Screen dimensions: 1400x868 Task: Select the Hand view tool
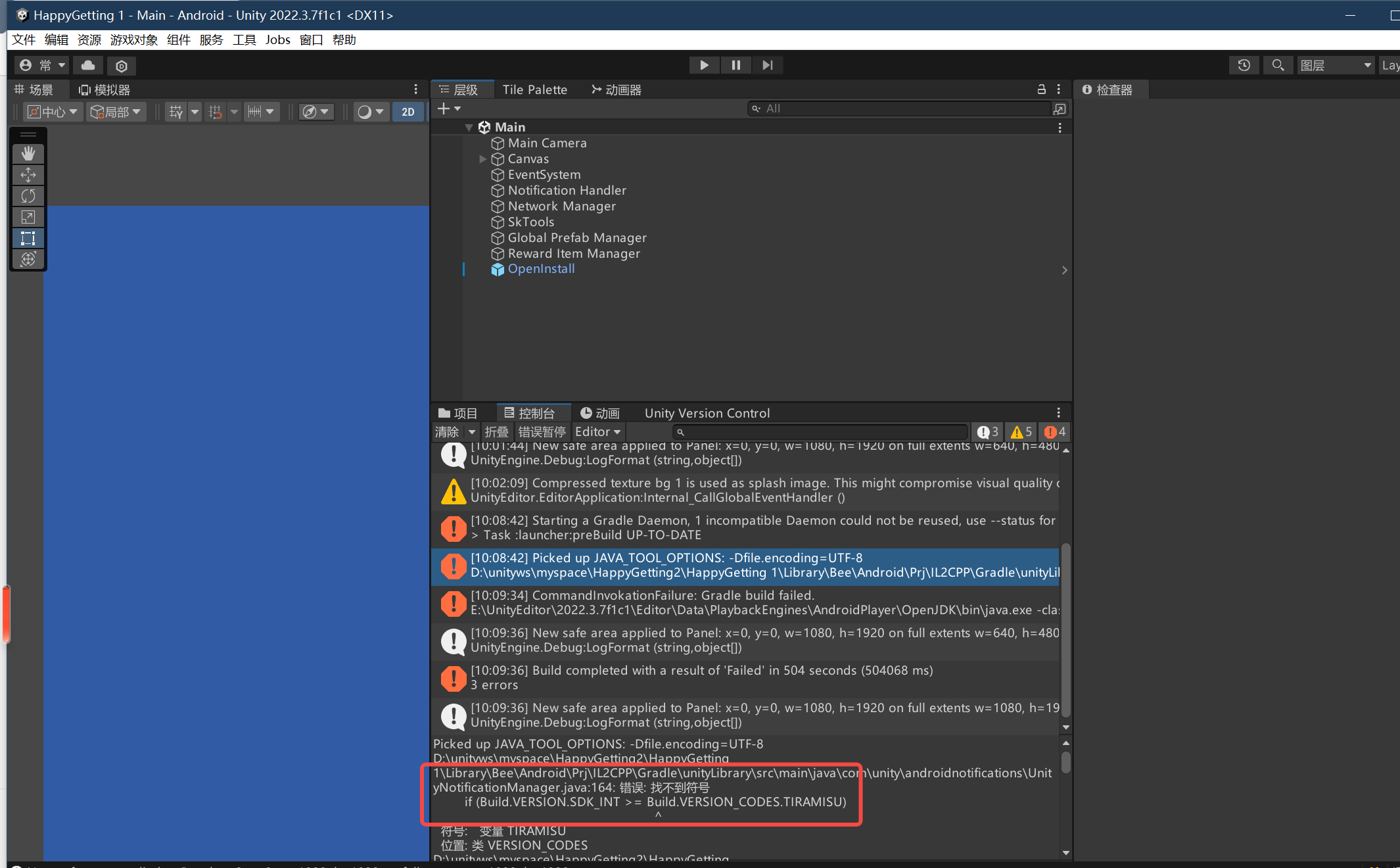[28, 154]
